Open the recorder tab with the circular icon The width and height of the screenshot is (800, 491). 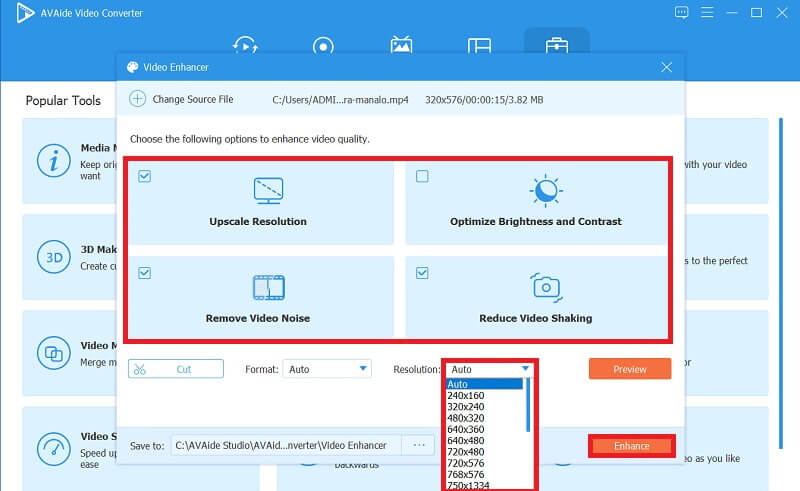[323, 46]
